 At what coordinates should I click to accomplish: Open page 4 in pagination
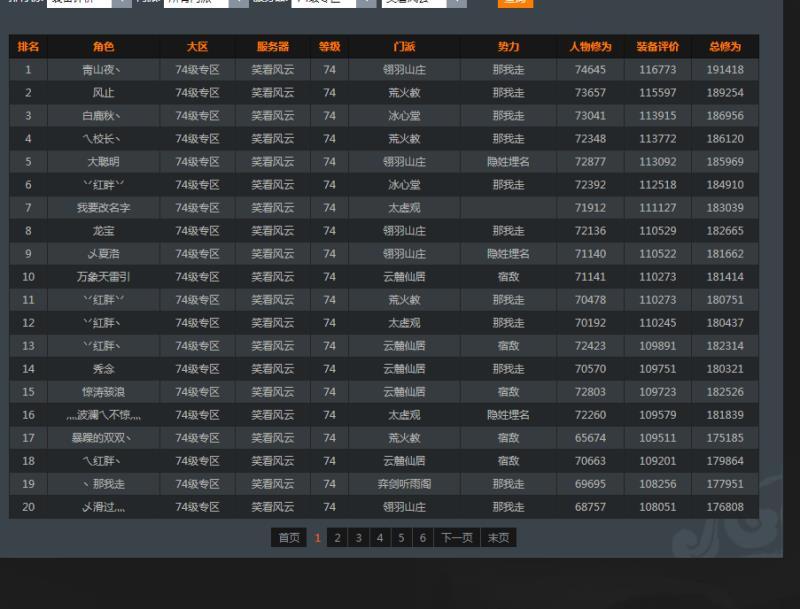(x=380, y=538)
